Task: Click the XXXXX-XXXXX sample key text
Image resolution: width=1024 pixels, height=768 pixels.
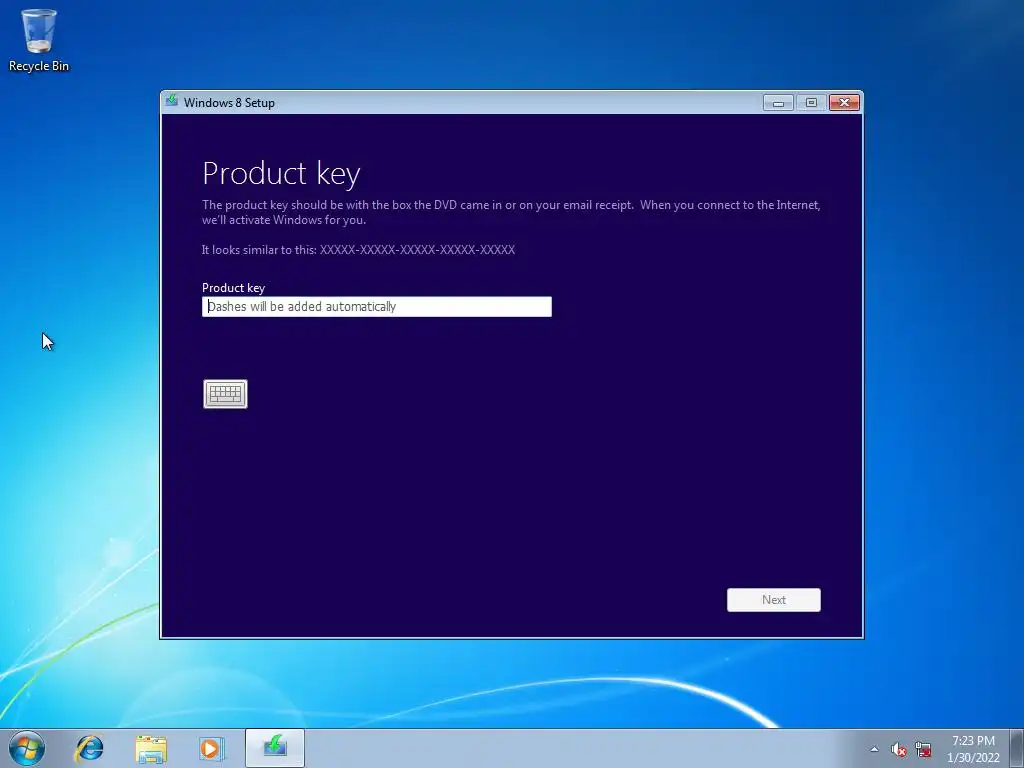Action: click(x=417, y=249)
